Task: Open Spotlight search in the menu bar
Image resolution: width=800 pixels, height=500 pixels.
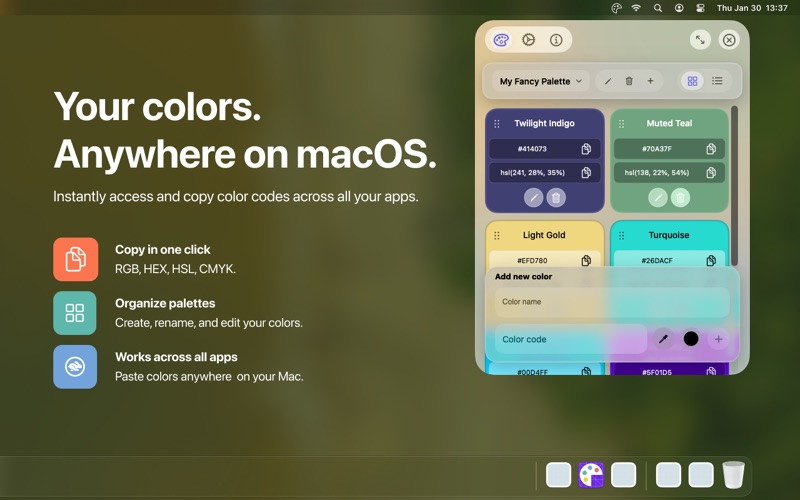Action: click(x=658, y=8)
